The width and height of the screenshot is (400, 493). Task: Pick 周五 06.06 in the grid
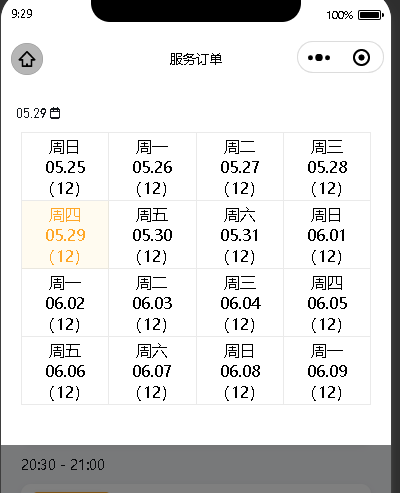point(65,370)
